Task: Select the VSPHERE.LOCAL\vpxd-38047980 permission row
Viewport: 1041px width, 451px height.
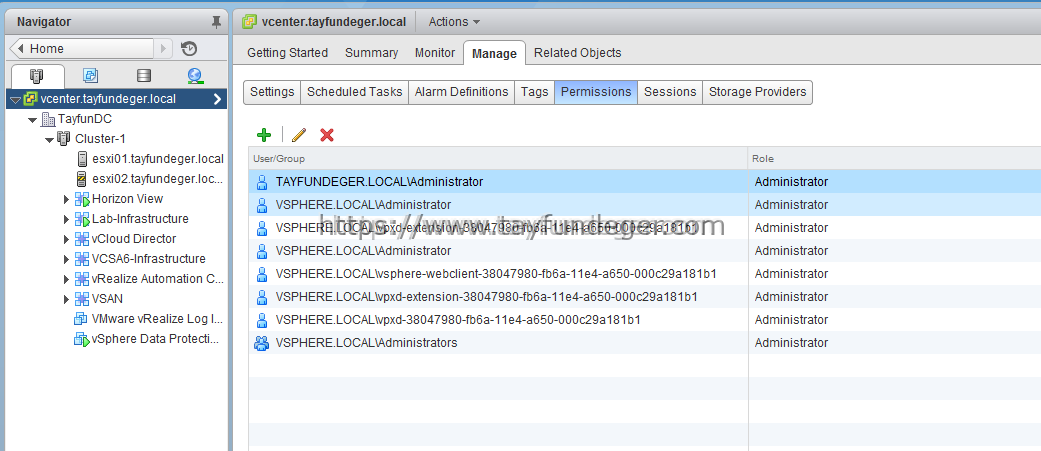Action: (645, 319)
